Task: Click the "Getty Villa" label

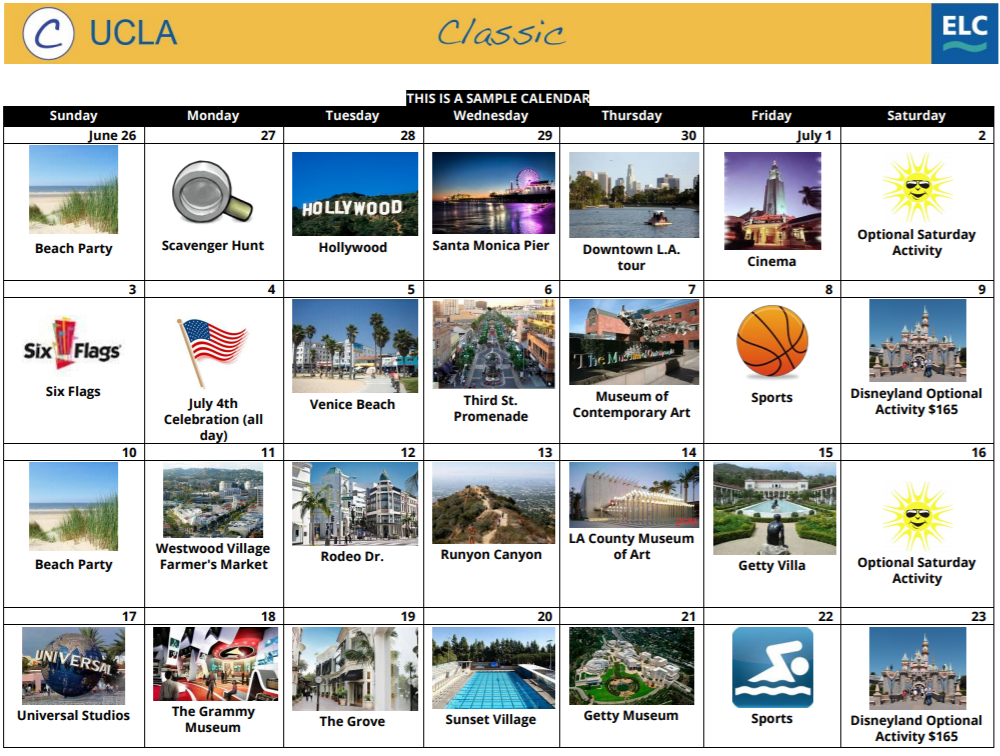Action: 772,565
